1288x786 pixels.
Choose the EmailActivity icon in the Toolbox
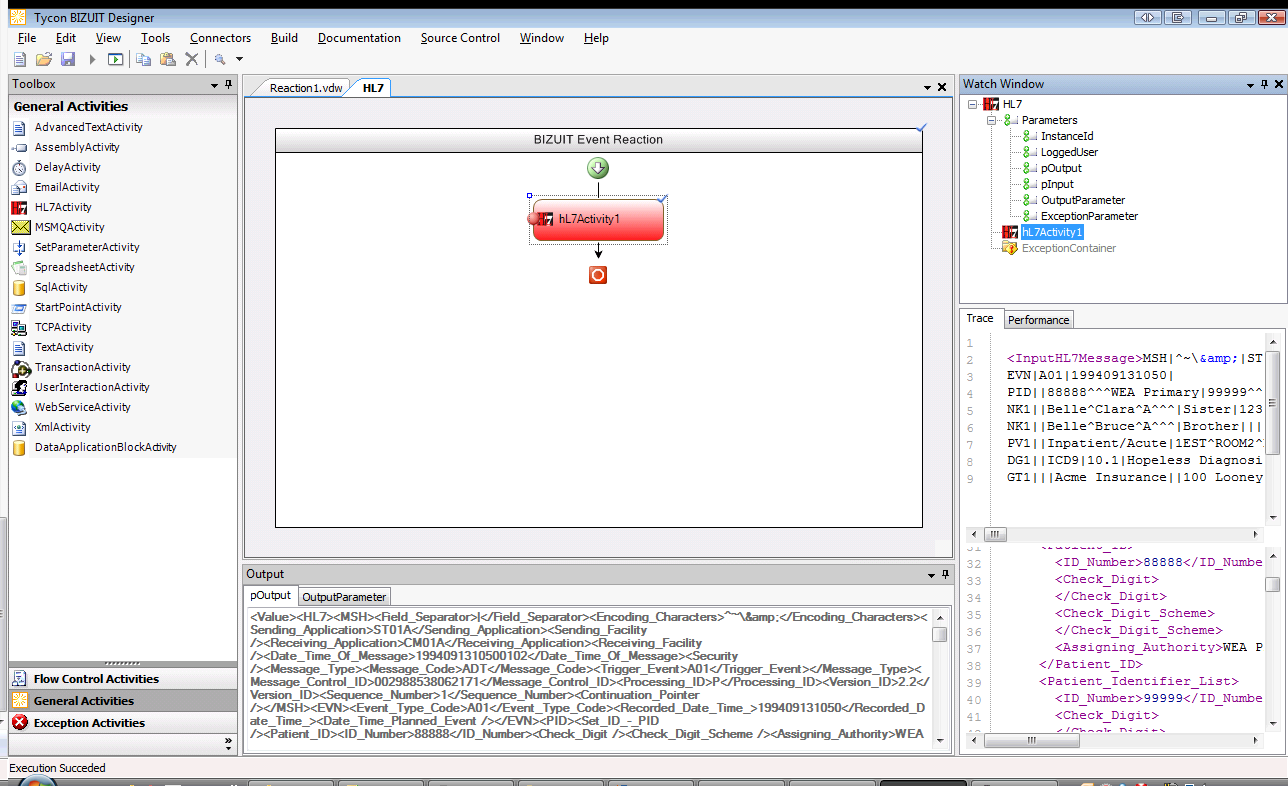pyautogui.click(x=19, y=187)
